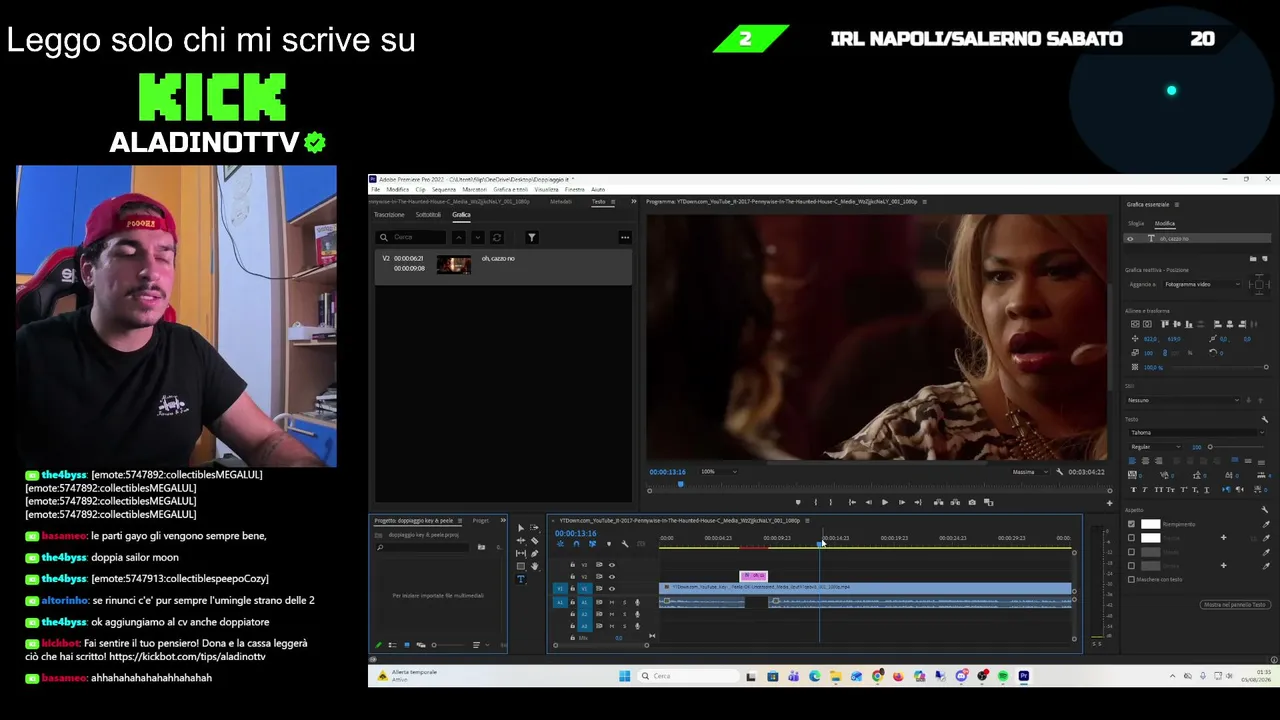Viewport: 1280px width, 720px height.
Task: Jump to previous search result arrow
Action: tap(458, 237)
